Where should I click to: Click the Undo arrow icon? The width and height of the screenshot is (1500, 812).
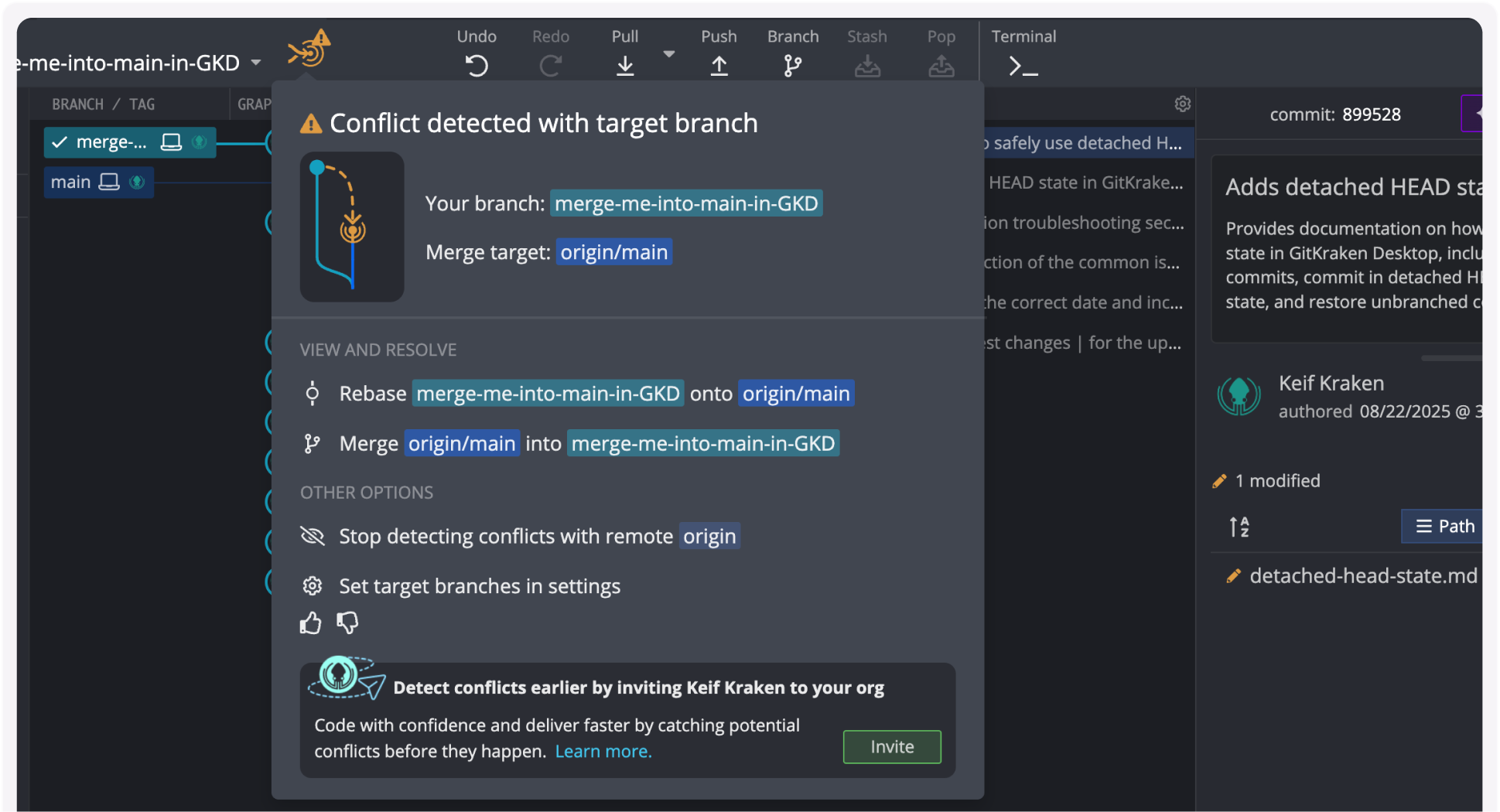(x=477, y=66)
